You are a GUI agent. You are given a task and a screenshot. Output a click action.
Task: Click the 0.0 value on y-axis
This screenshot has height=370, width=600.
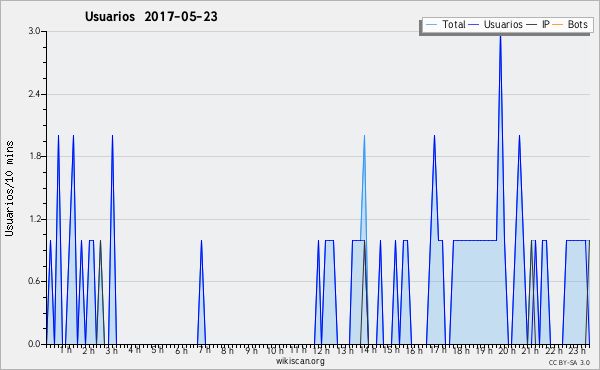(34, 344)
